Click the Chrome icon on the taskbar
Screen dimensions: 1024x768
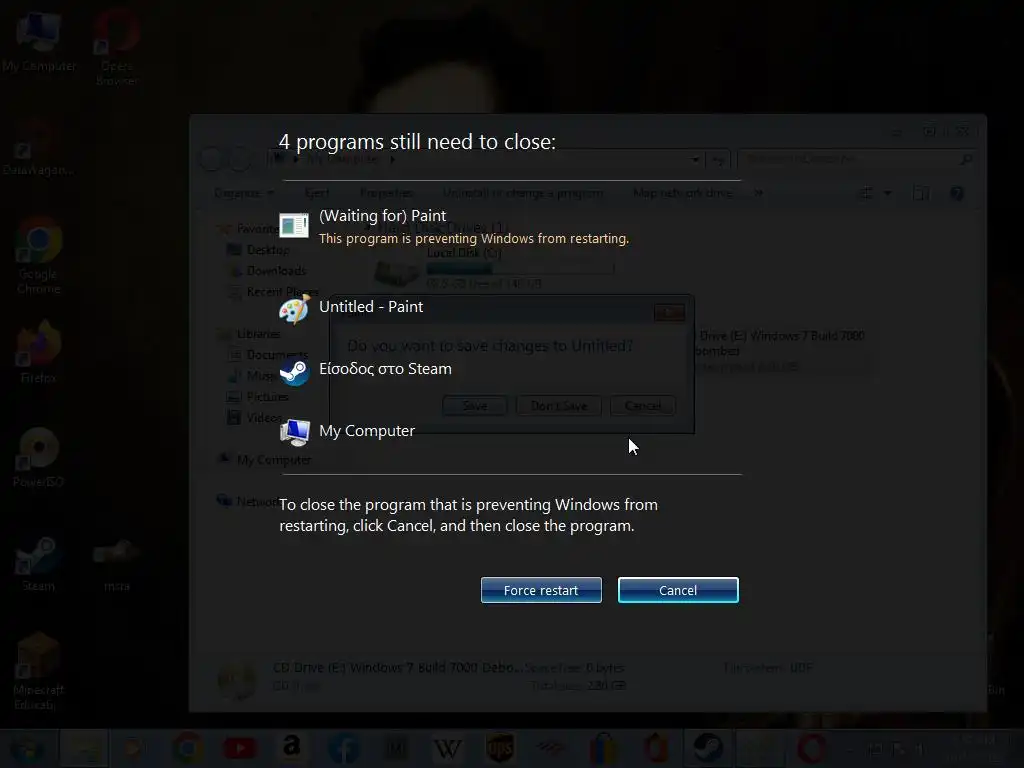coord(187,748)
